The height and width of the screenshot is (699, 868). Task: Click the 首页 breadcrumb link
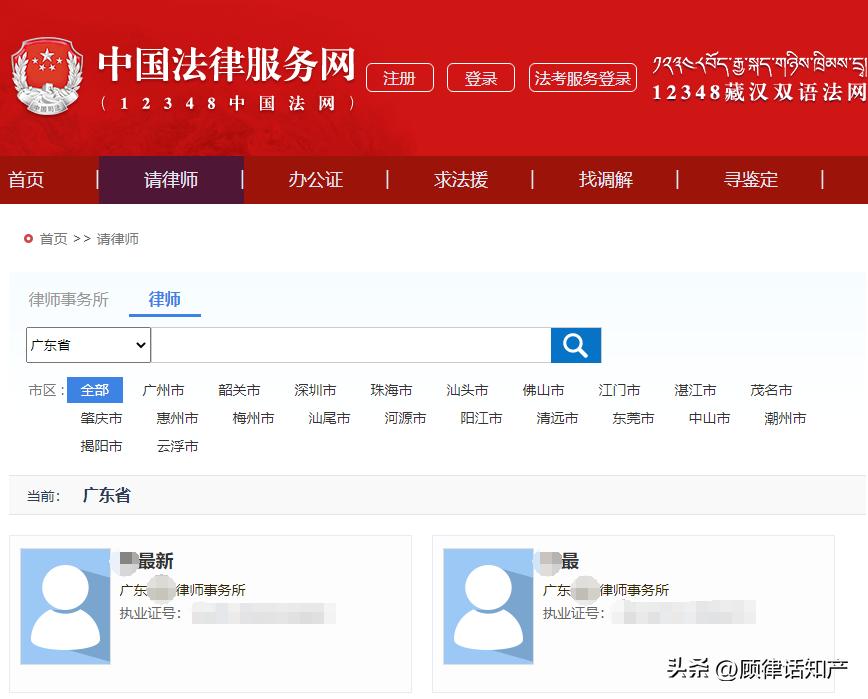tap(52, 239)
